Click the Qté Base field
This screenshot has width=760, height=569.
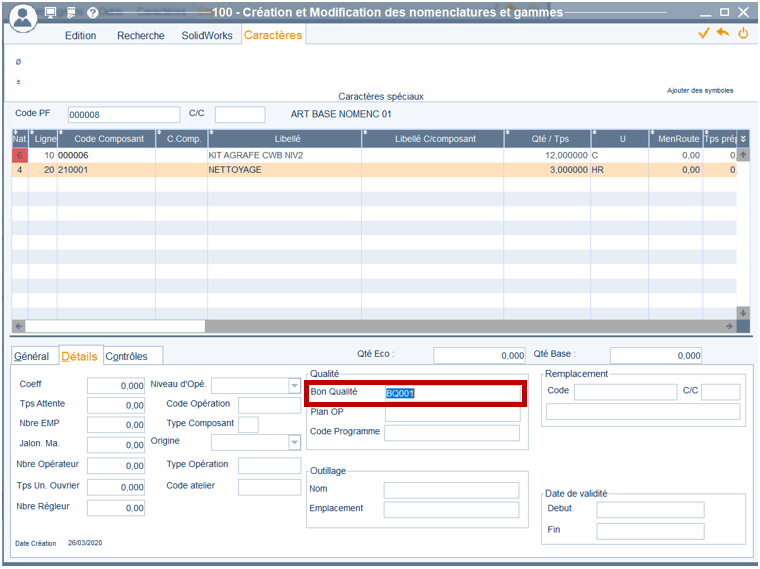point(656,355)
